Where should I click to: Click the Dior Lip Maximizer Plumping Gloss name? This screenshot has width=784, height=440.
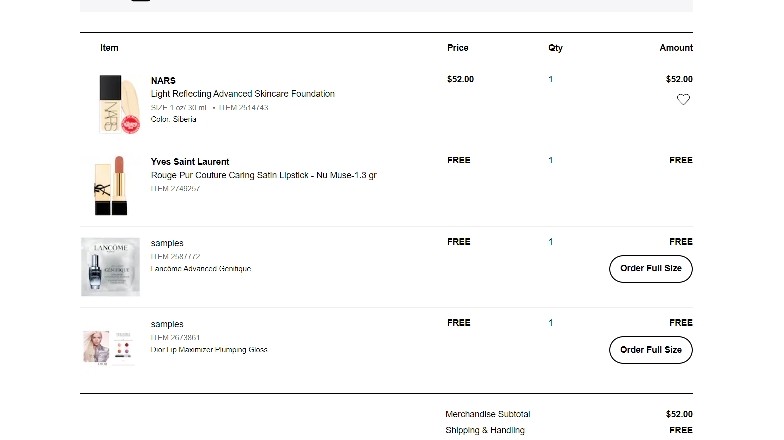click(x=208, y=350)
